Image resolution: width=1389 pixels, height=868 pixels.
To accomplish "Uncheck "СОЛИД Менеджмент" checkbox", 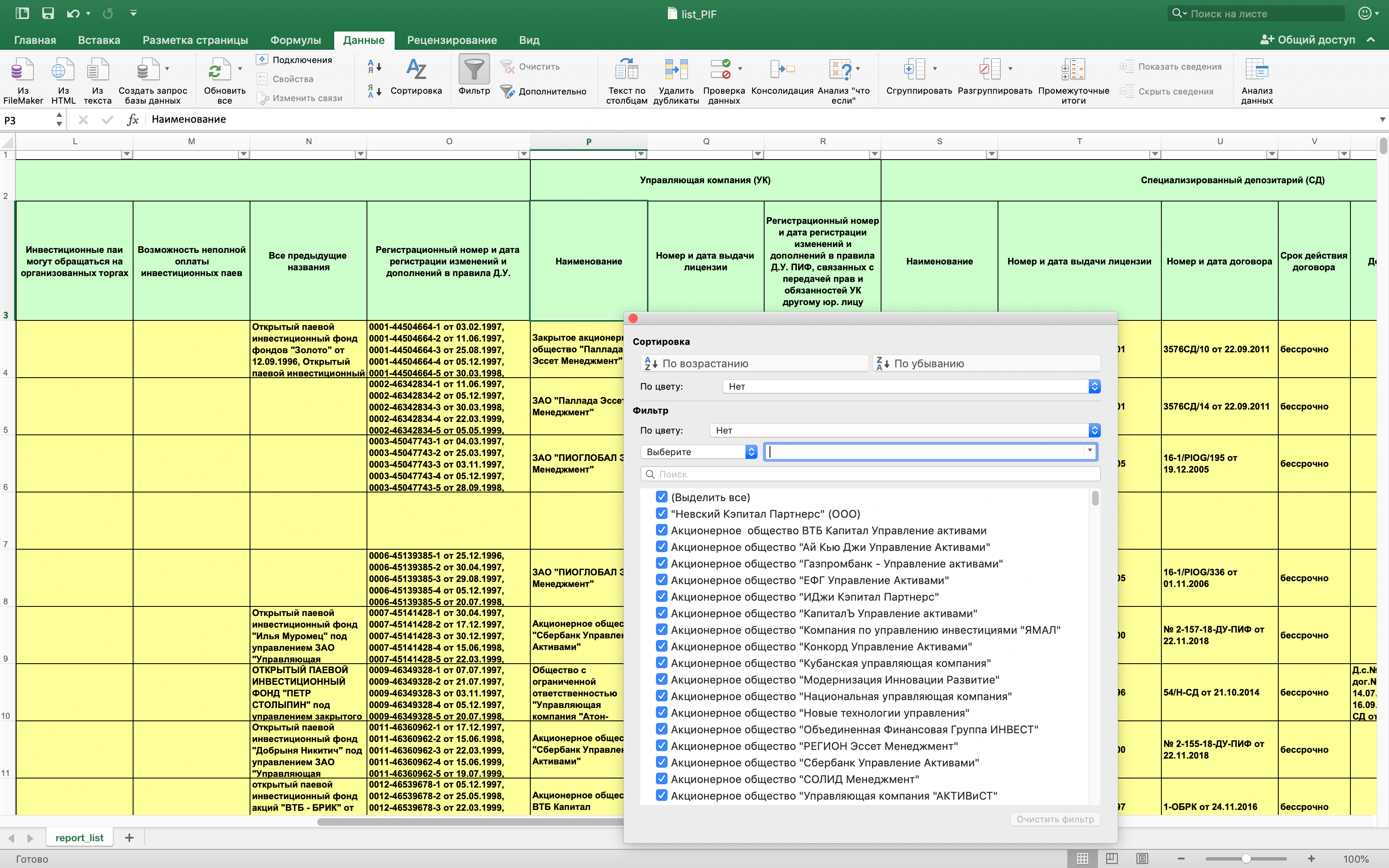I will (x=661, y=778).
